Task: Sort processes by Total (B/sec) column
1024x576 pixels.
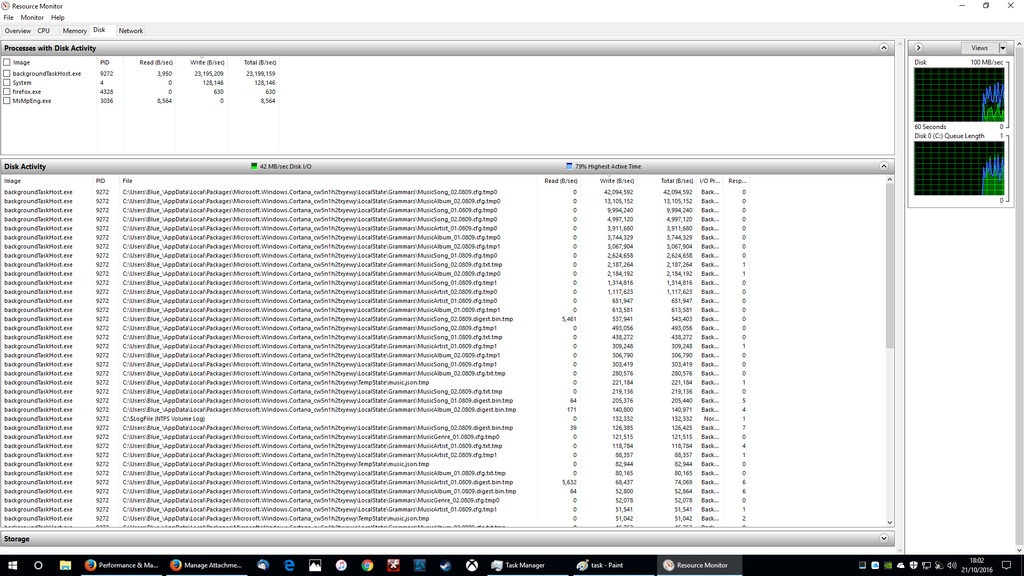Action: 253,63
